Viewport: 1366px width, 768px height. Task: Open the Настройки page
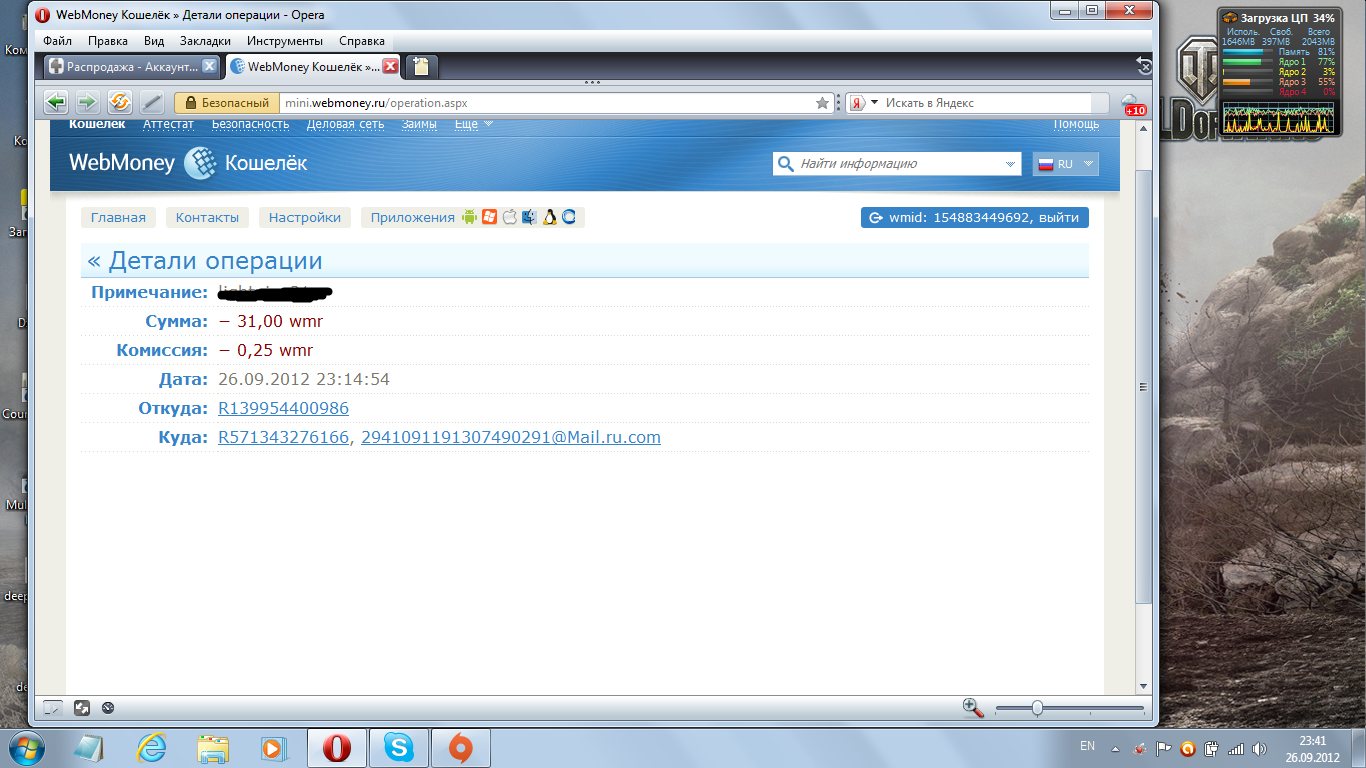click(305, 217)
